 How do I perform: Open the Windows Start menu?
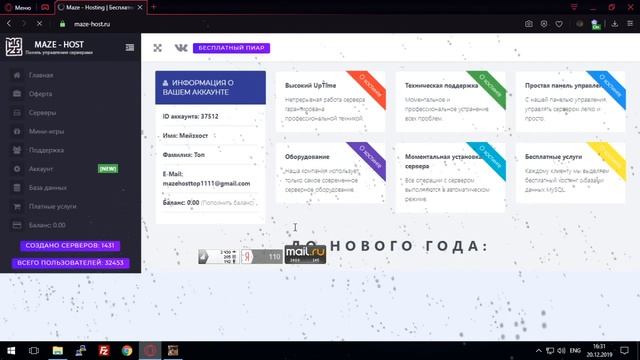[11, 351]
